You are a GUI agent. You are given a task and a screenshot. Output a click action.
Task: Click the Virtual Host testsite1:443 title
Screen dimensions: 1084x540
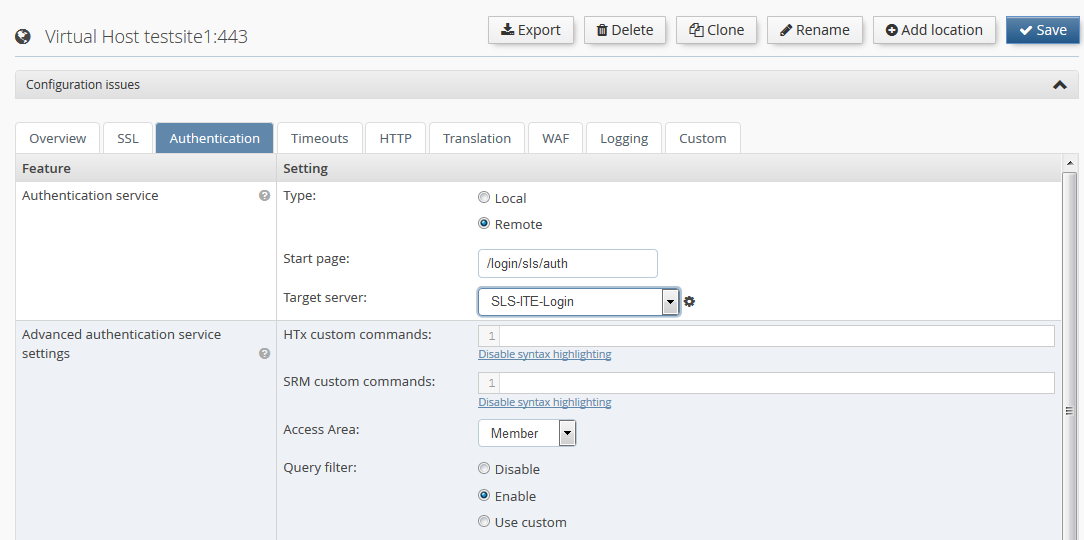point(146,36)
